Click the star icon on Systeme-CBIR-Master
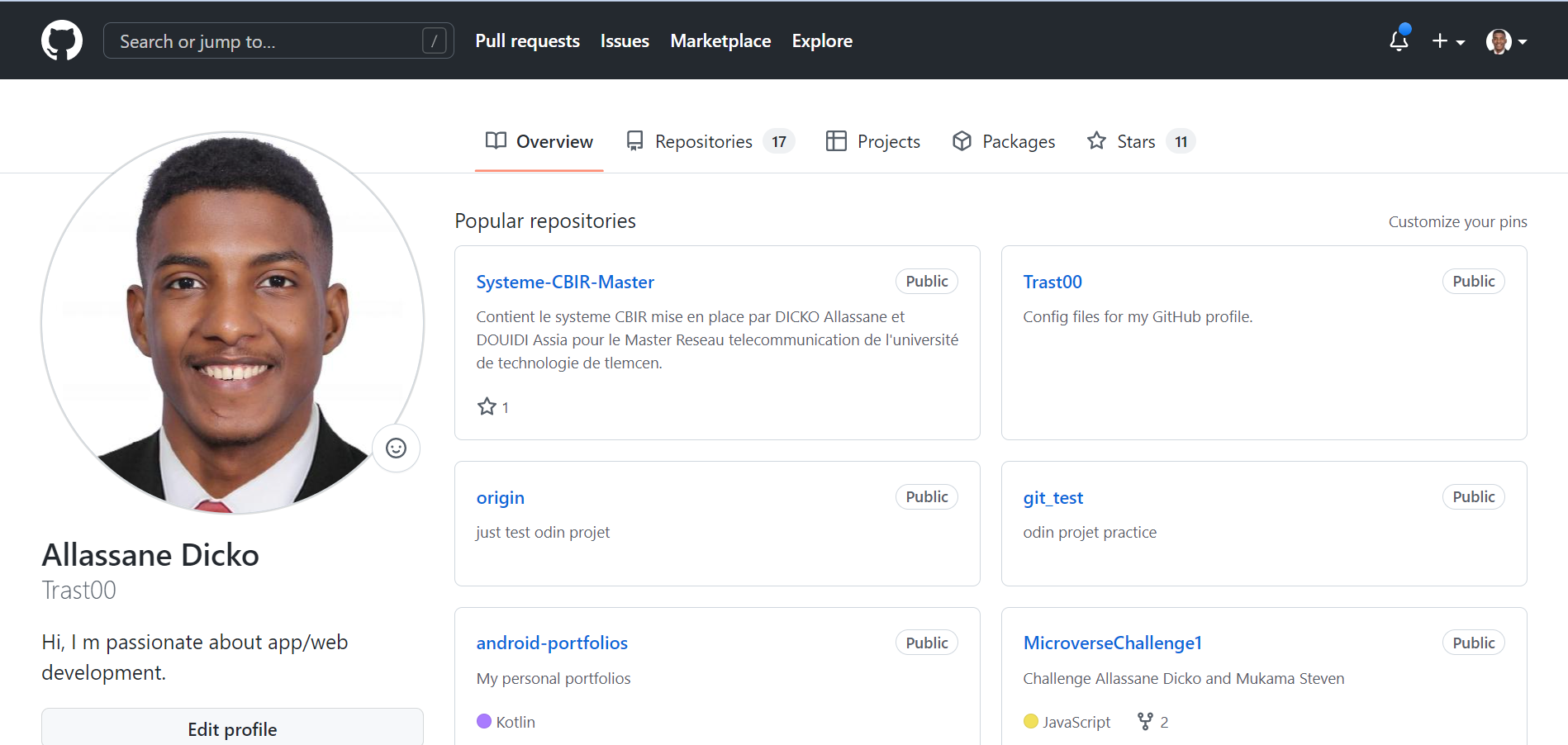The image size is (1568, 745). click(x=487, y=406)
